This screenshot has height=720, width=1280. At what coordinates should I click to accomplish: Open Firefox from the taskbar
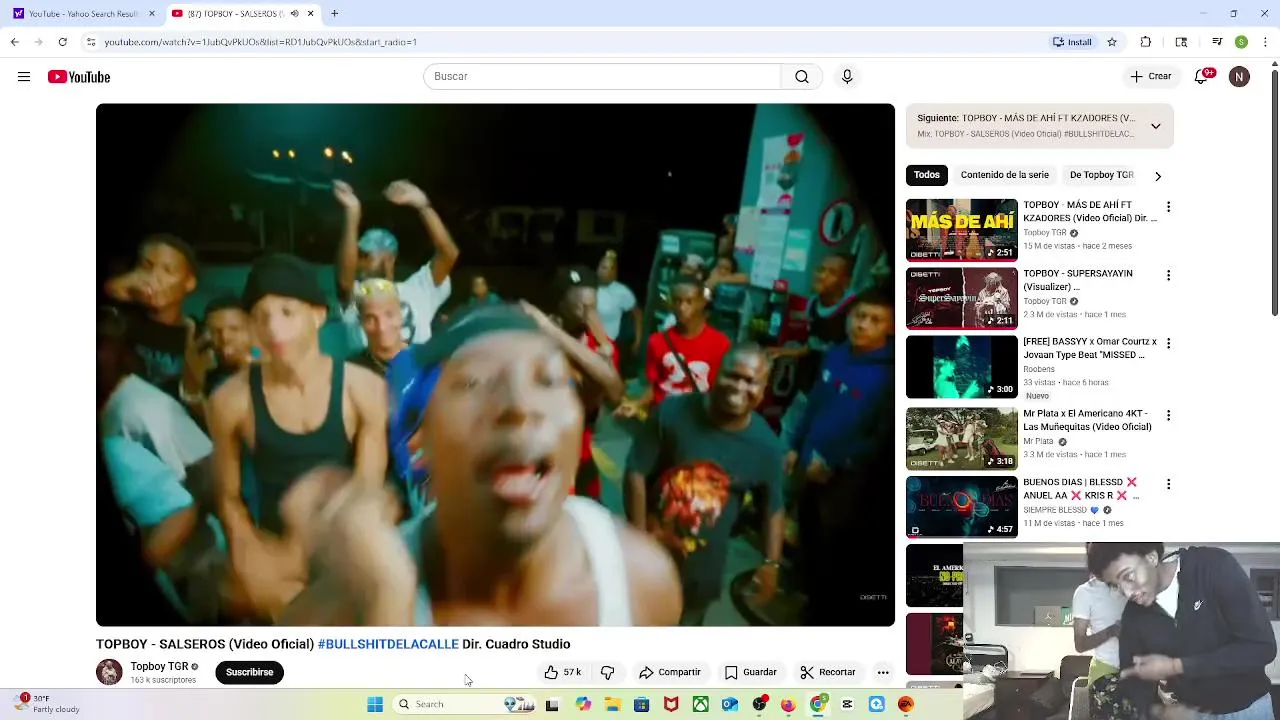(788, 704)
